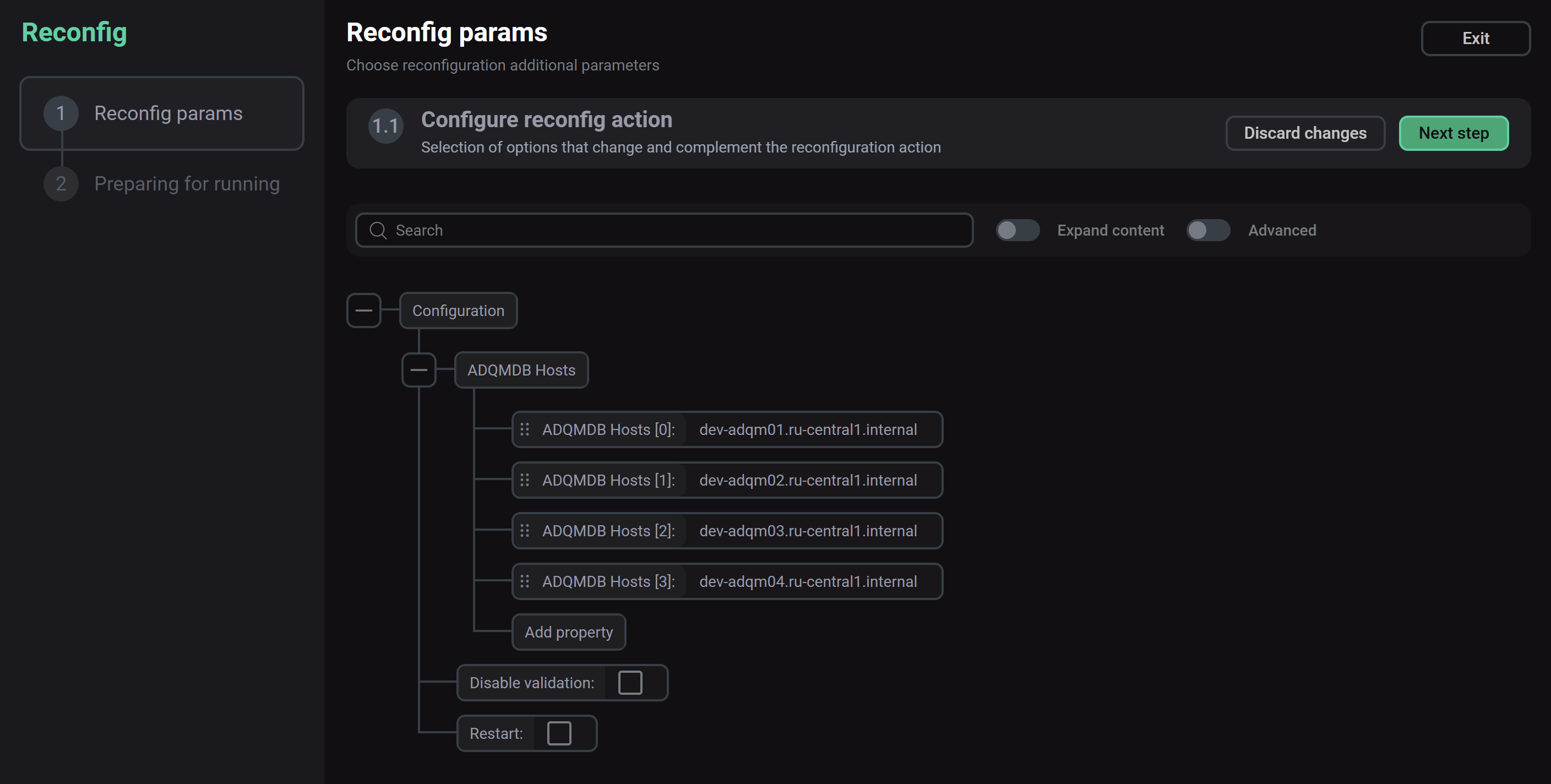Click the ADQMDB Hosts [2]: label
1551x784 pixels.
point(608,531)
